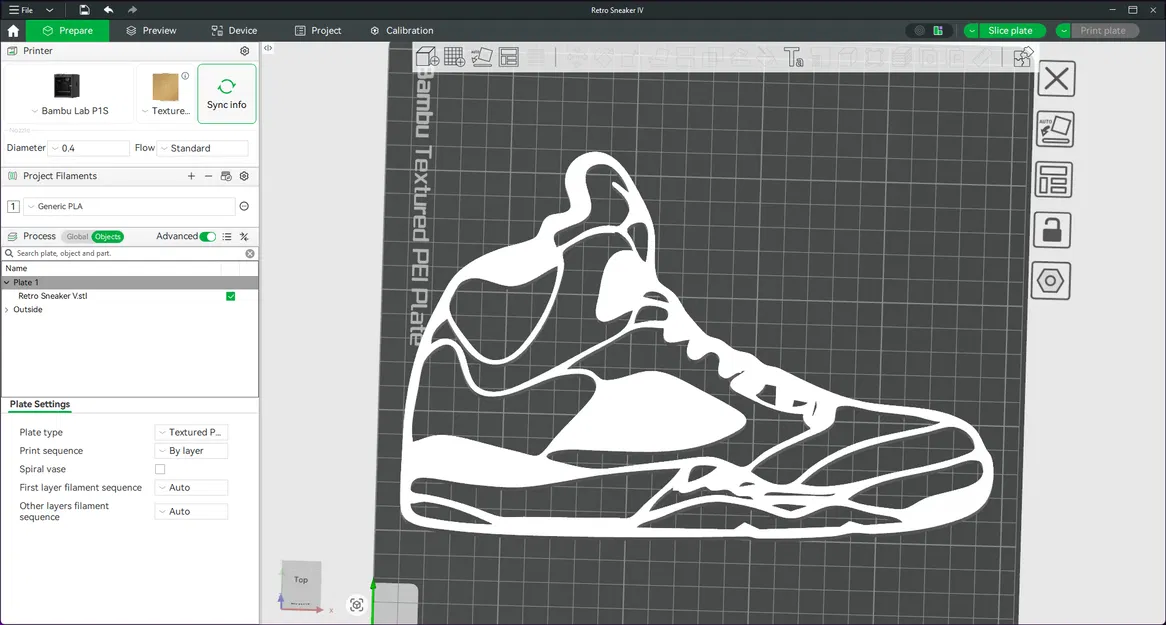This screenshot has height=625, width=1166.
Task: Open the Print sequence dropdown
Action: pyautogui.click(x=192, y=451)
